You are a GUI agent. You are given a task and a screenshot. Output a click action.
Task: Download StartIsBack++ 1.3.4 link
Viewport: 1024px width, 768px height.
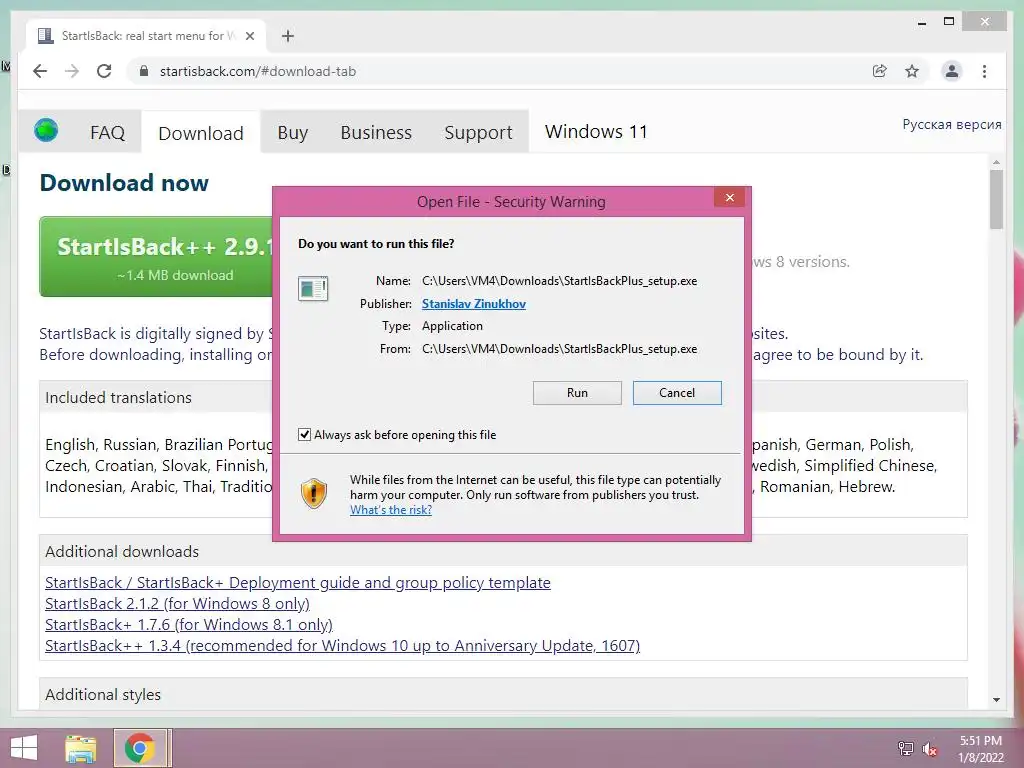(x=342, y=645)
